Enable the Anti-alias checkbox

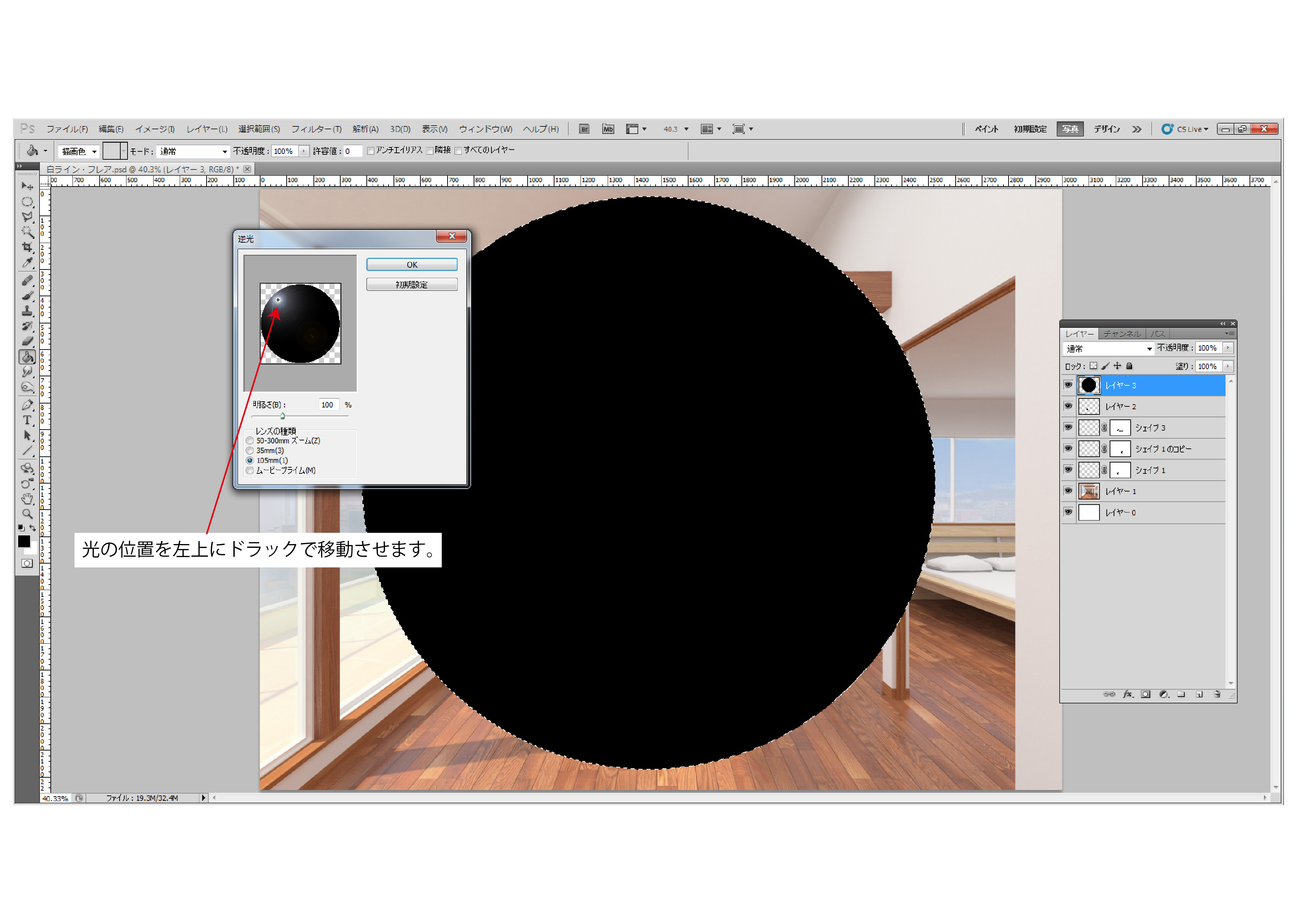(371, 151)
